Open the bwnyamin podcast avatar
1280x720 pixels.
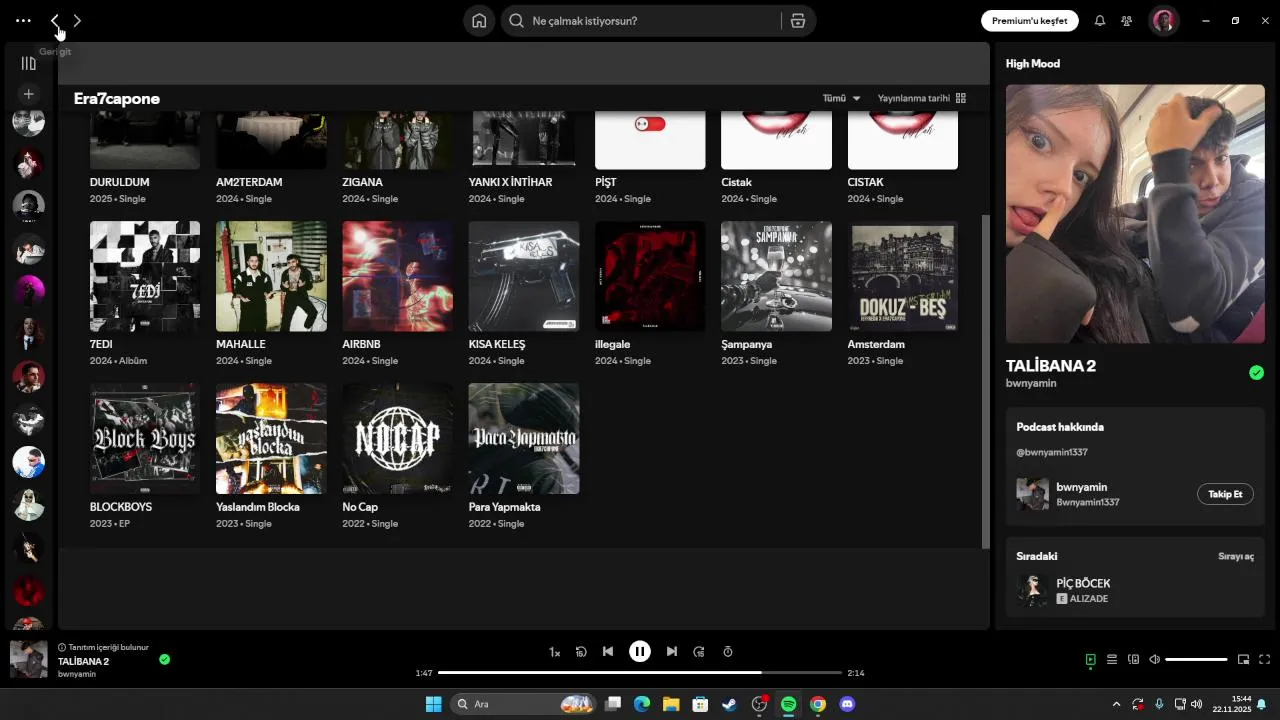(x=1033, y=494)
